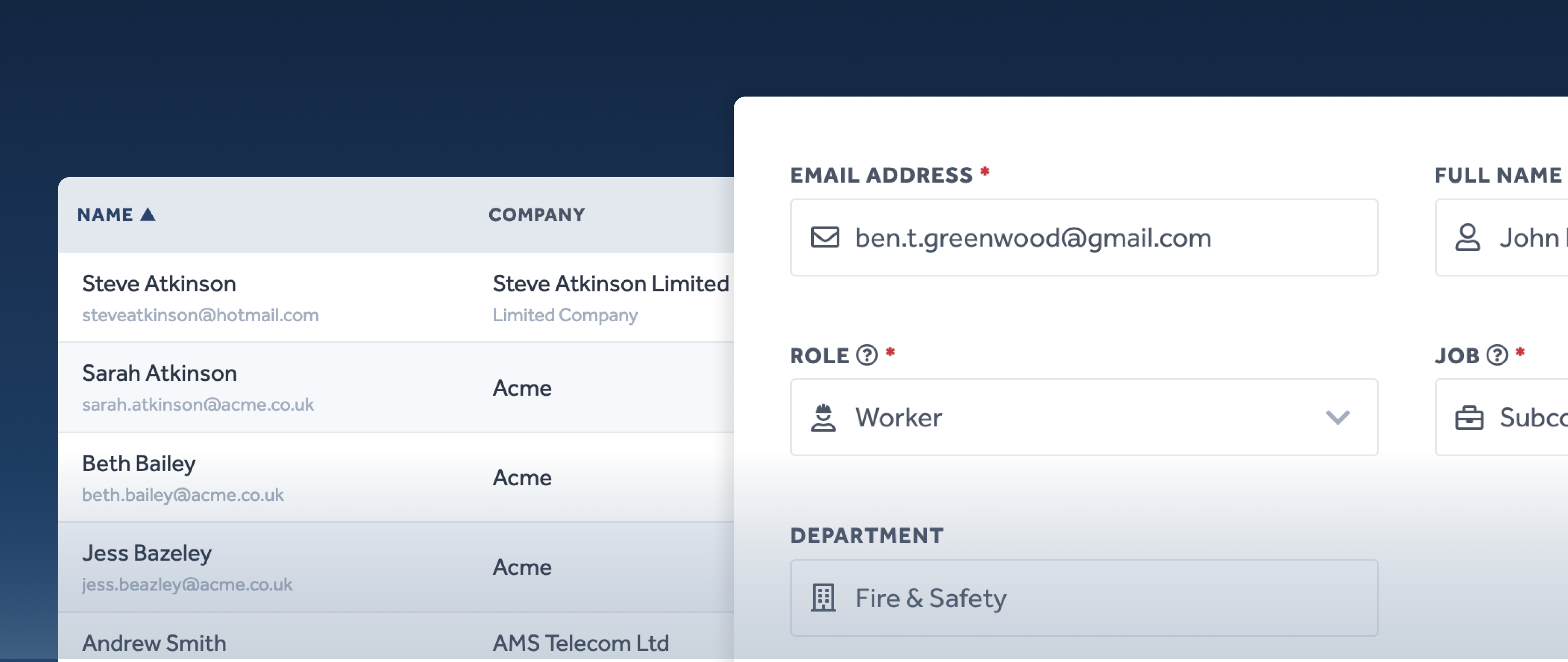Sort table by Company column header

[536, 215]
